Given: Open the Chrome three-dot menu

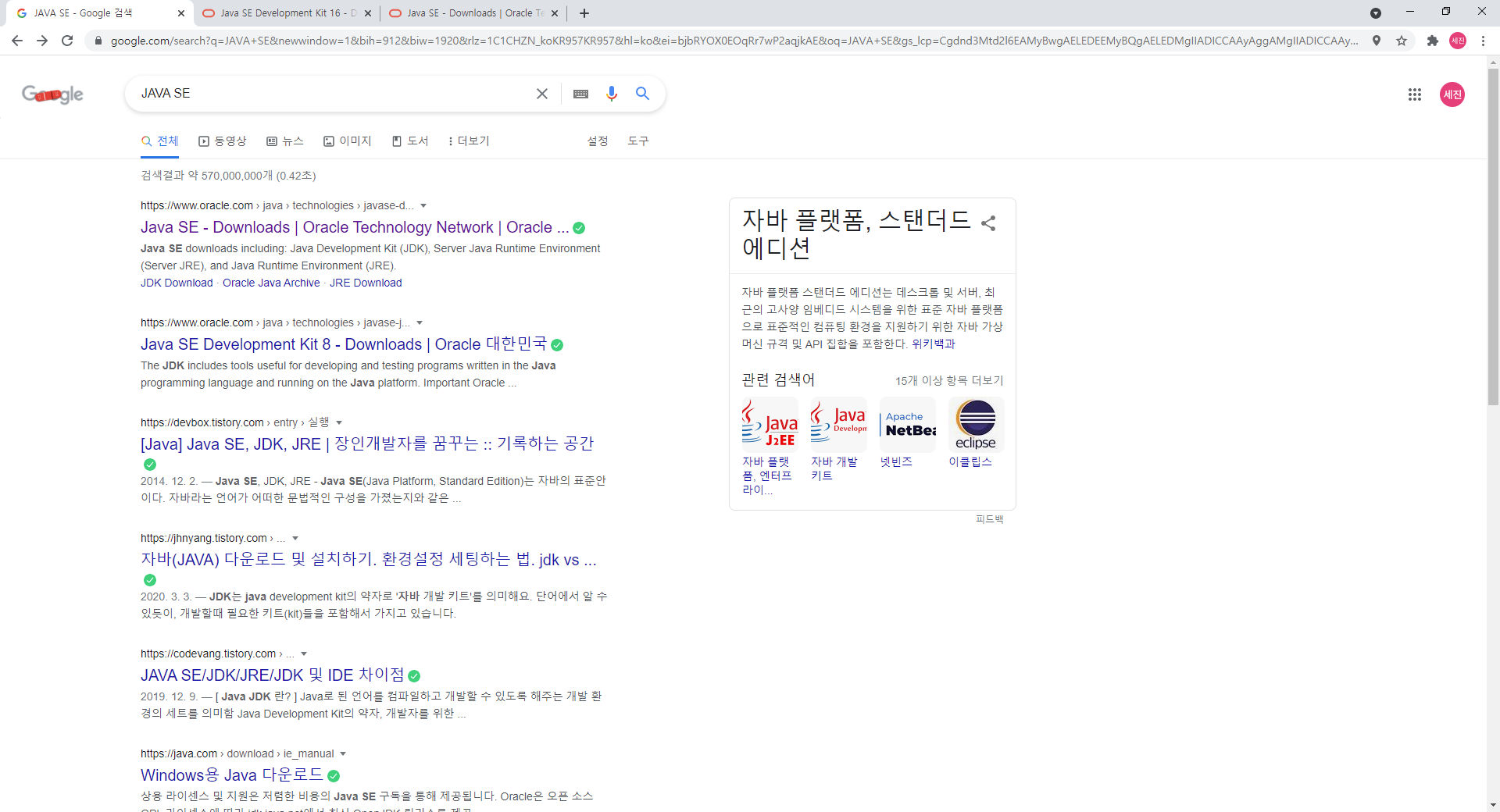Looking at the screenshot, I should [x=1482, y=41].
